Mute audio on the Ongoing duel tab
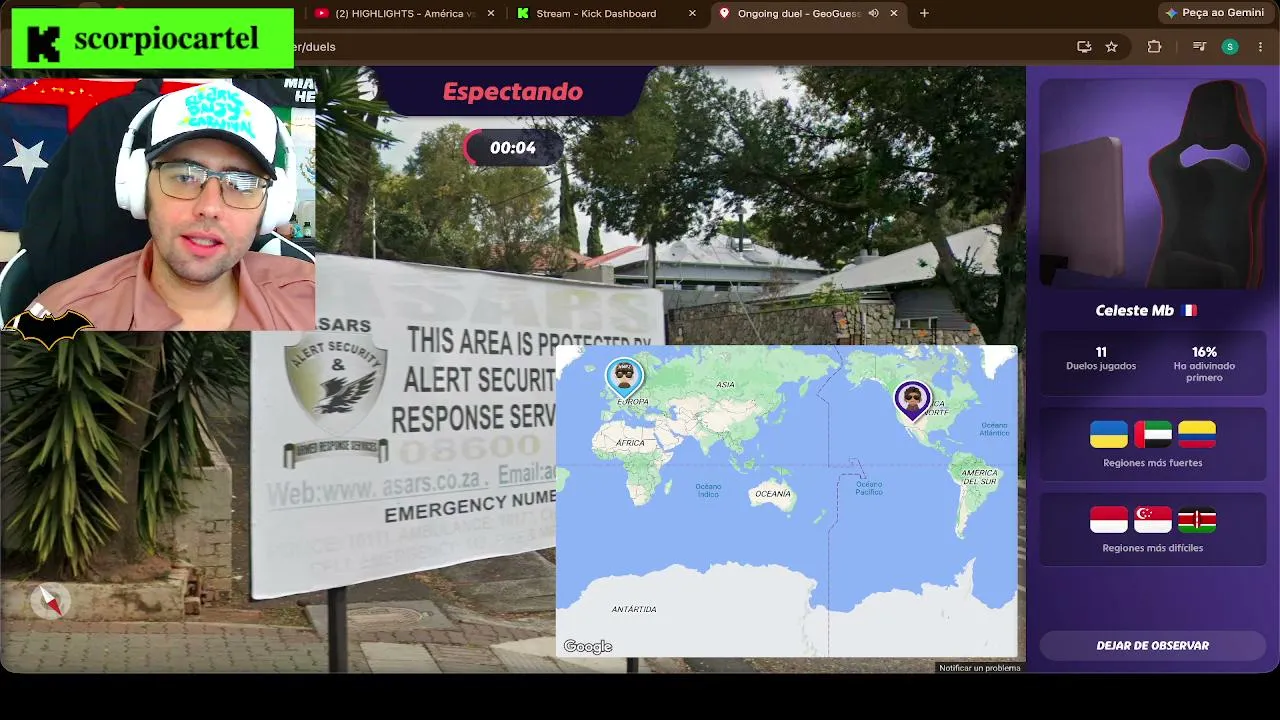The width and height of the screenshot is (1280, 720). click(x=873, y=13)
